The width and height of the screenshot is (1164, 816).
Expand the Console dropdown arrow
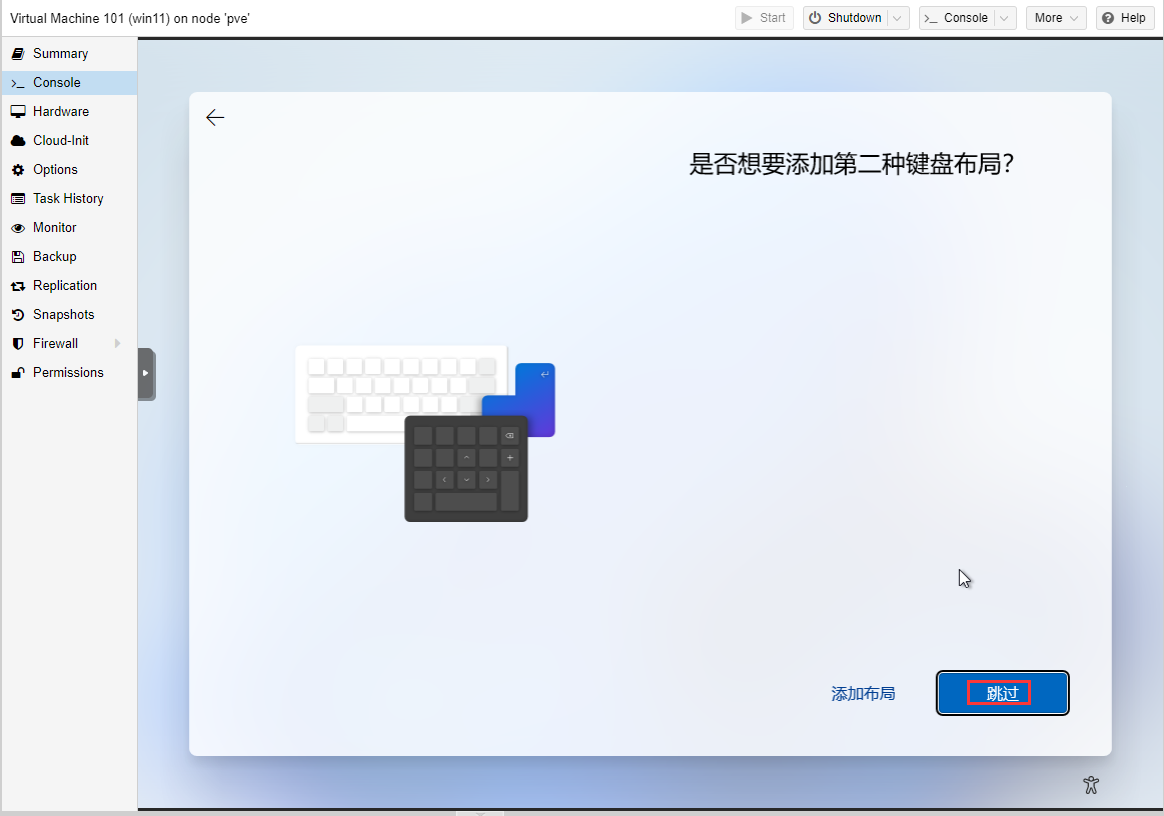[1005, 18]
